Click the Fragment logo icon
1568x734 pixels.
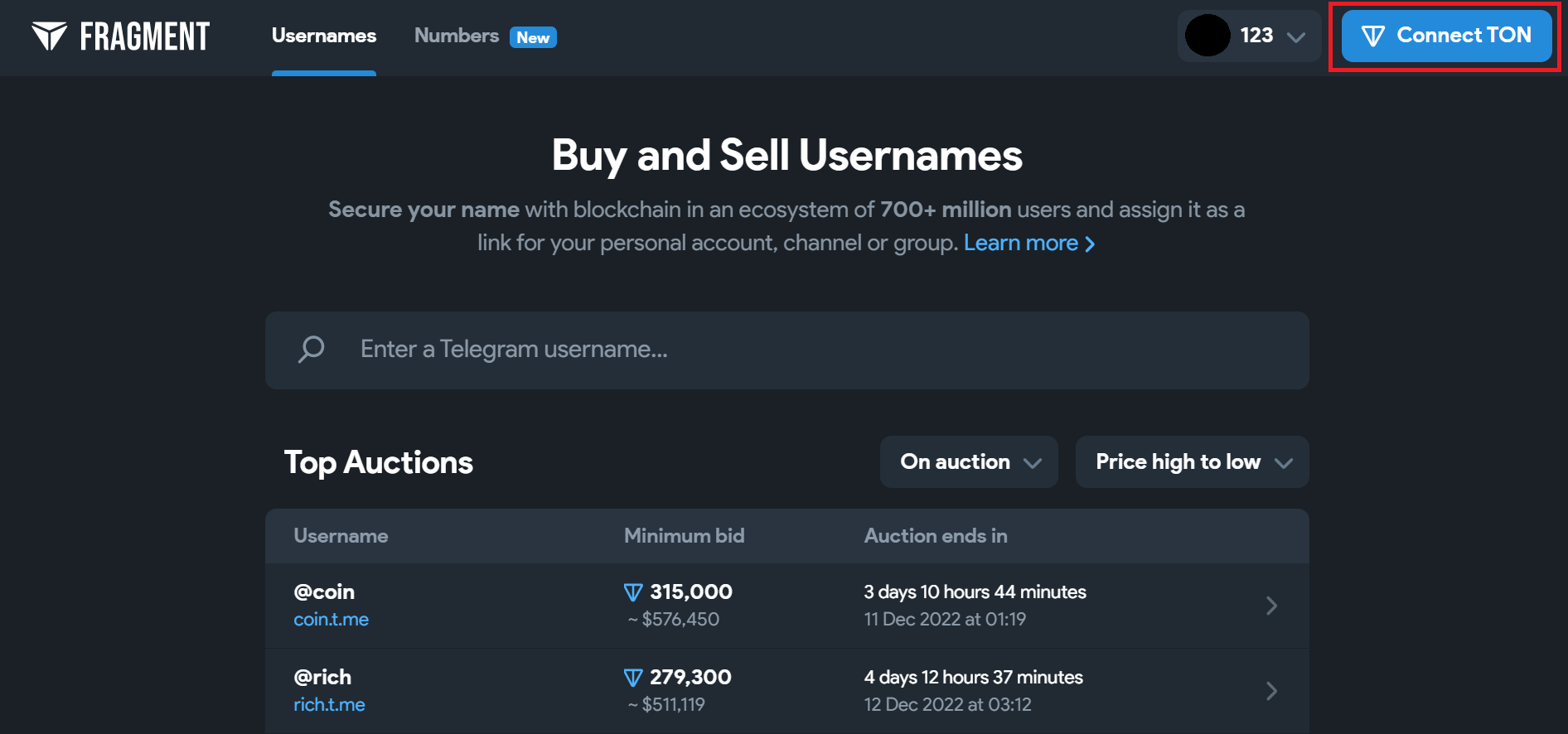(50, 36)
